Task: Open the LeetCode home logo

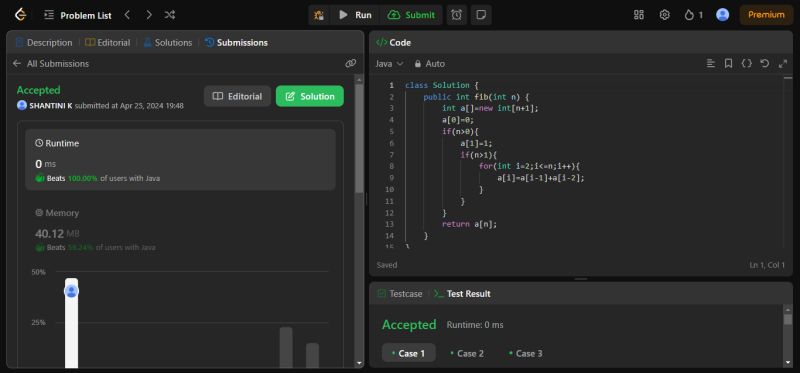Action: coord(20,15)
